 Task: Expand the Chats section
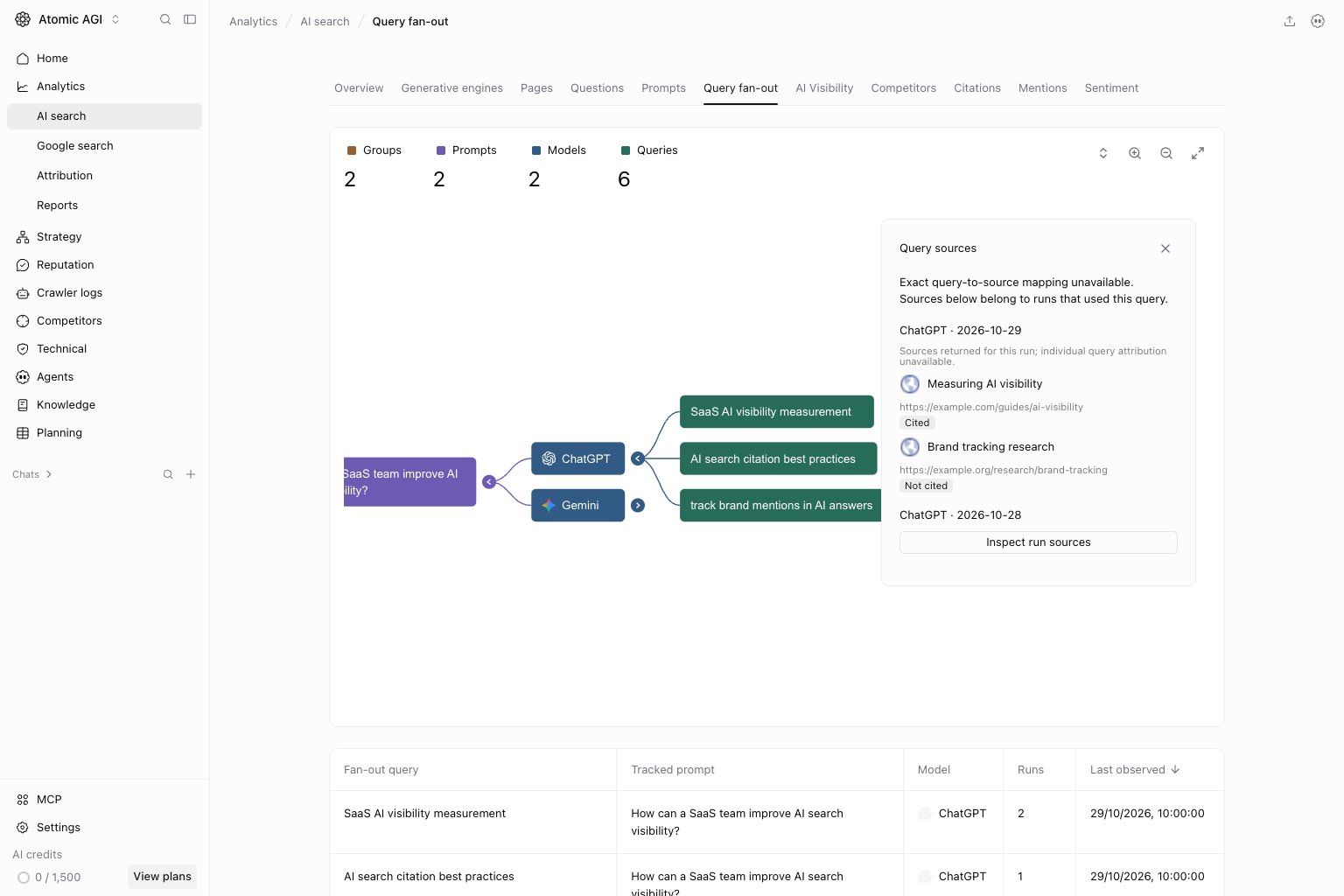click(32, 474)
